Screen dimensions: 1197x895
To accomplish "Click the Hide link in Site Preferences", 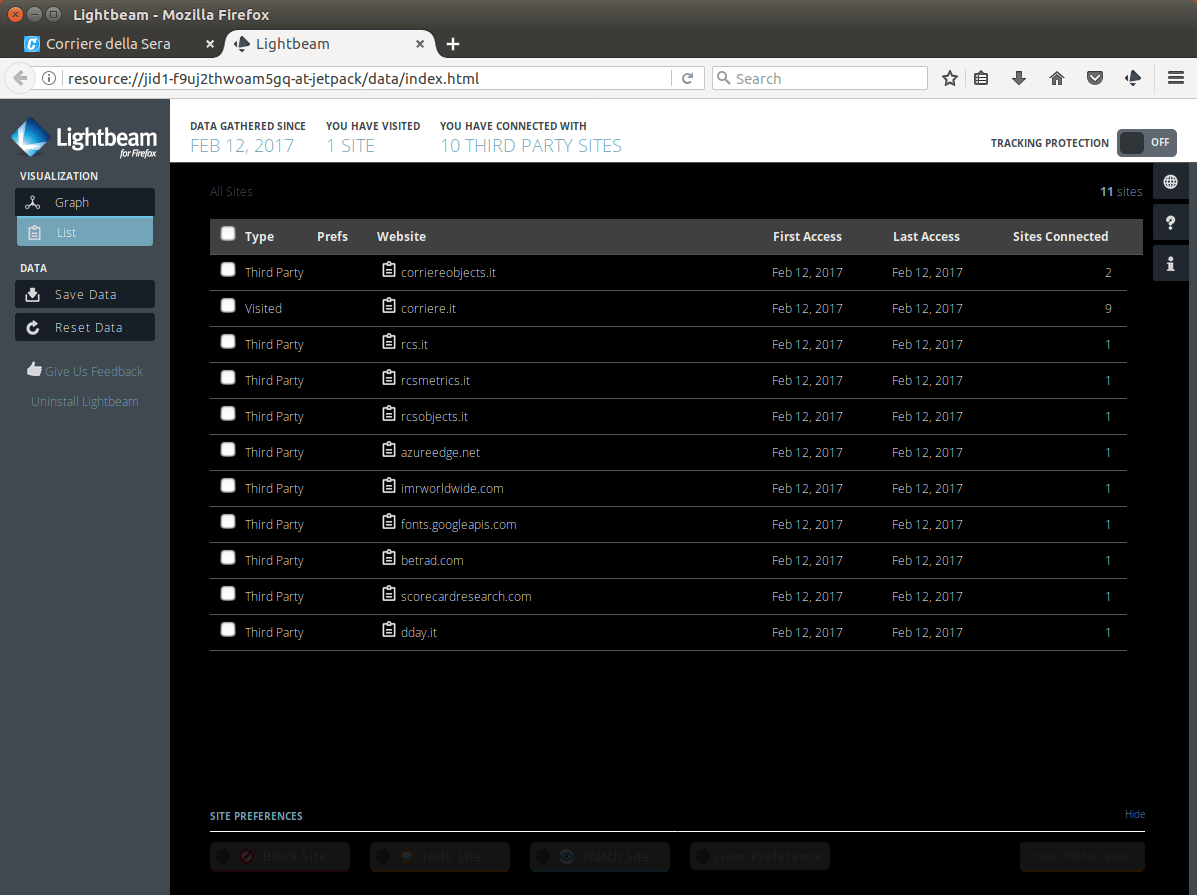I will [1134, 814].
